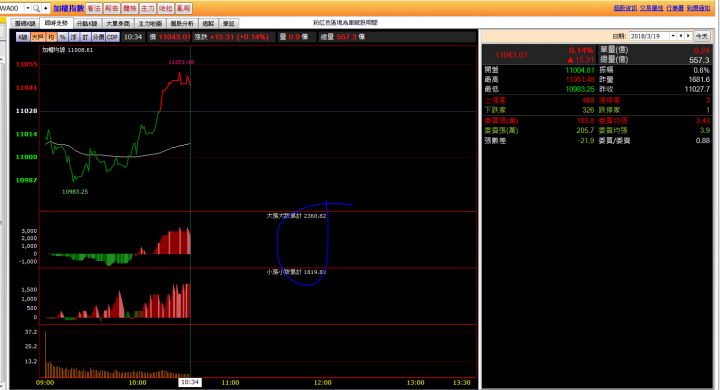
Task: Click the 主力 button
Action: (147, 8)
